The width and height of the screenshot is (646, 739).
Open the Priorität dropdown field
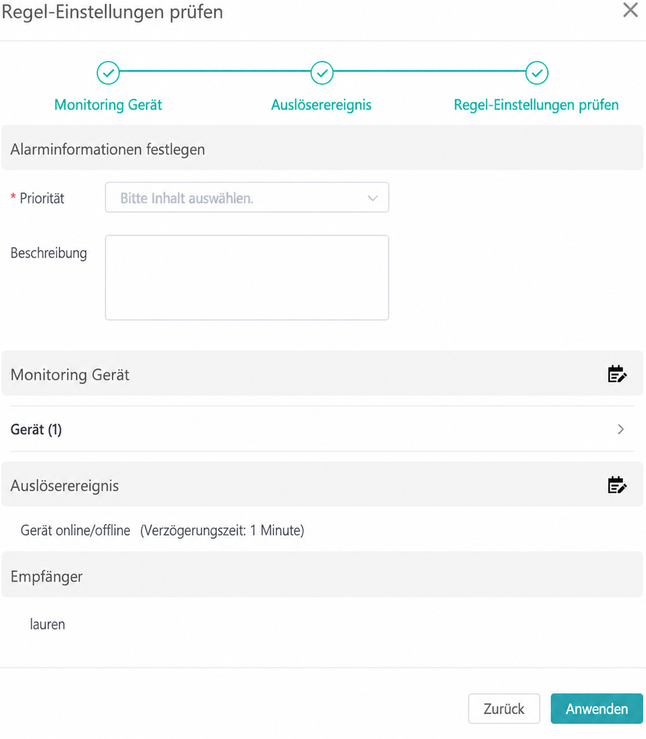click(247, 197)
